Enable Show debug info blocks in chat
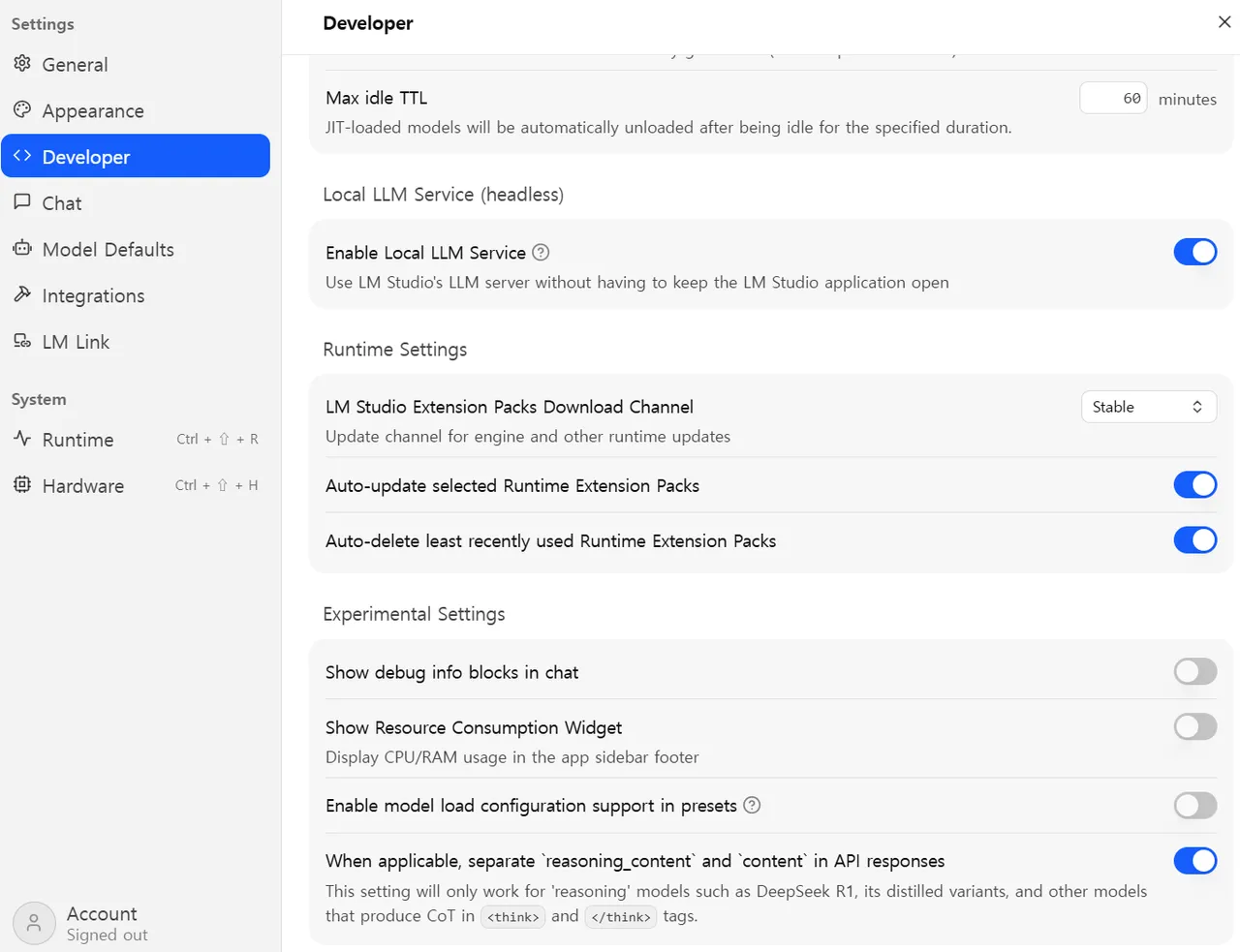This screenshot has width=1240, height=952. coord(1194,672)
